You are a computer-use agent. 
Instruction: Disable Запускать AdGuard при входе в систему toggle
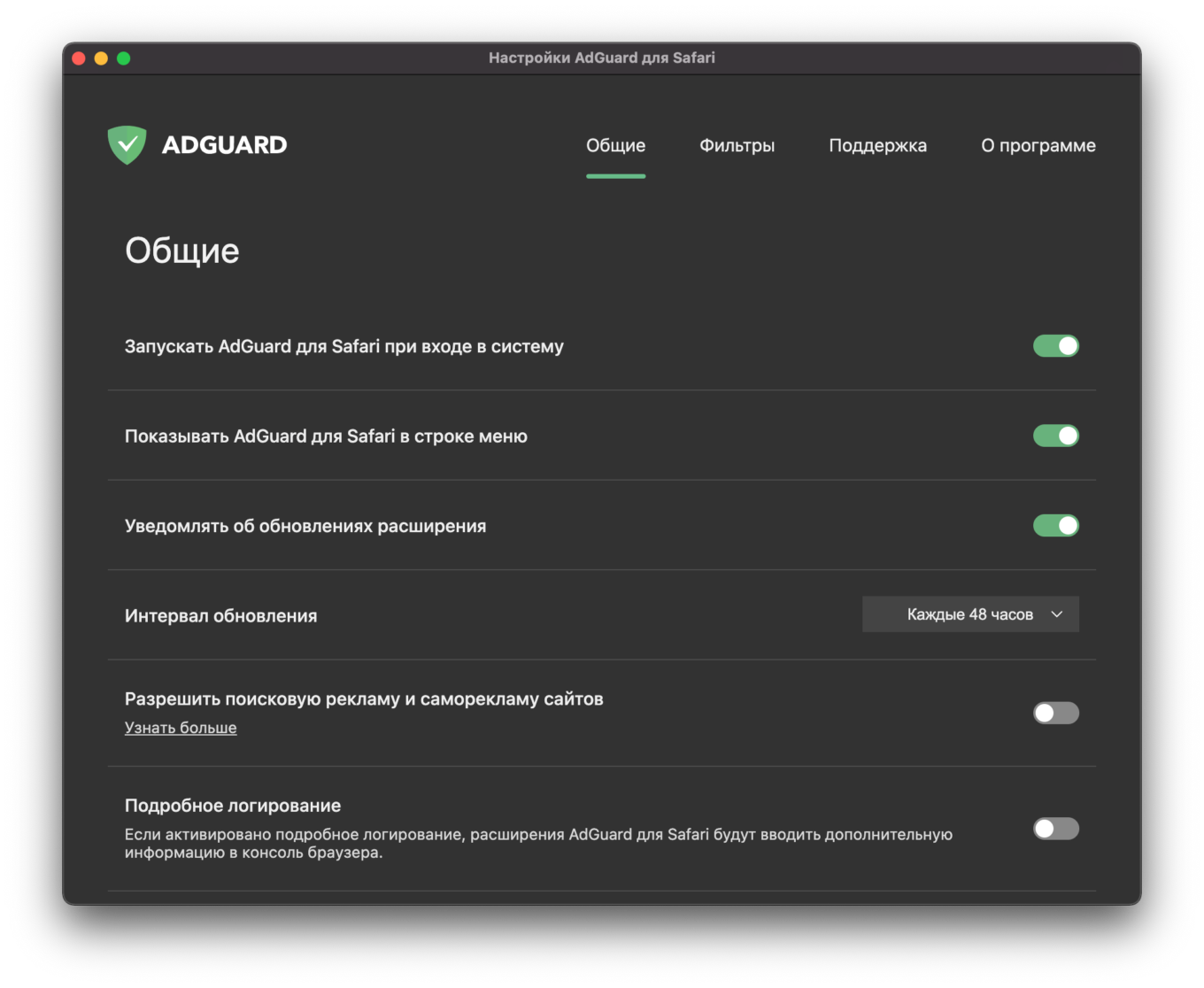(1055, 346)
